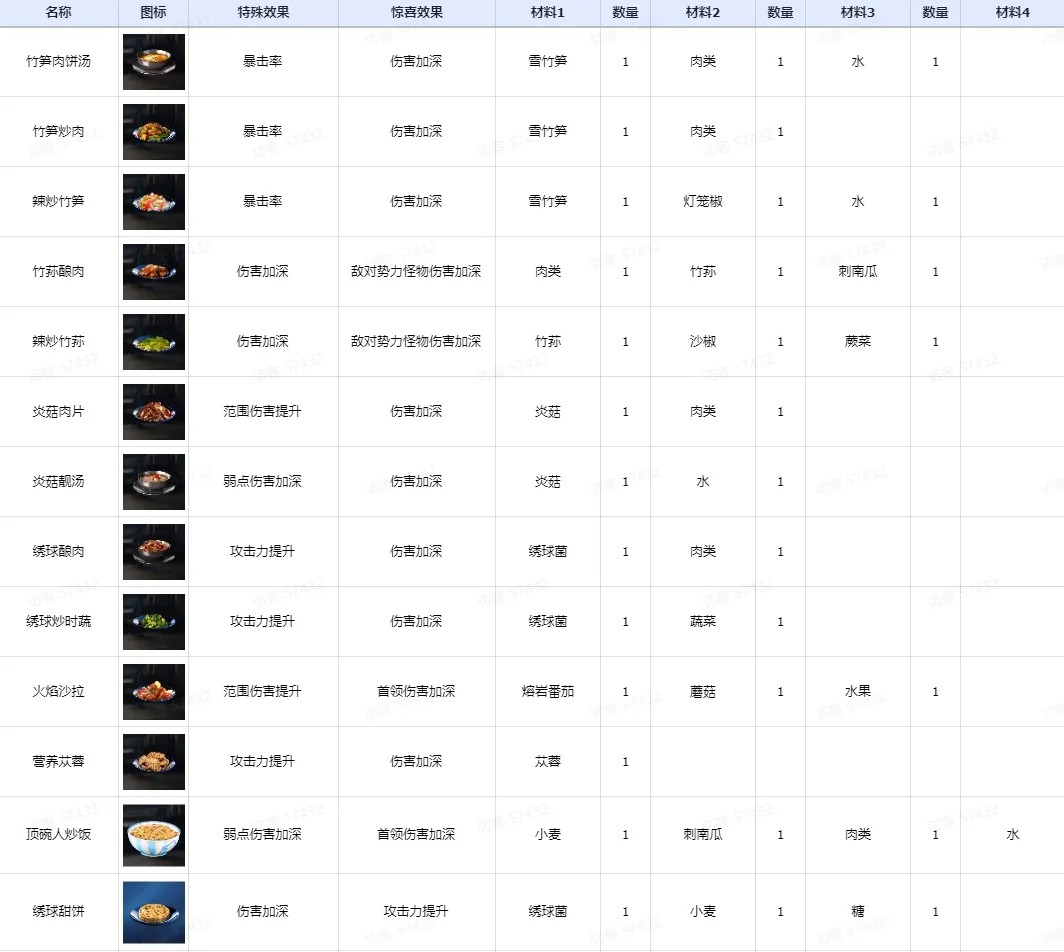This screenshot has height=952, width=1064.
Task: Click 绣球菌 in the 绣球酿肉 row
Action: 548,551
